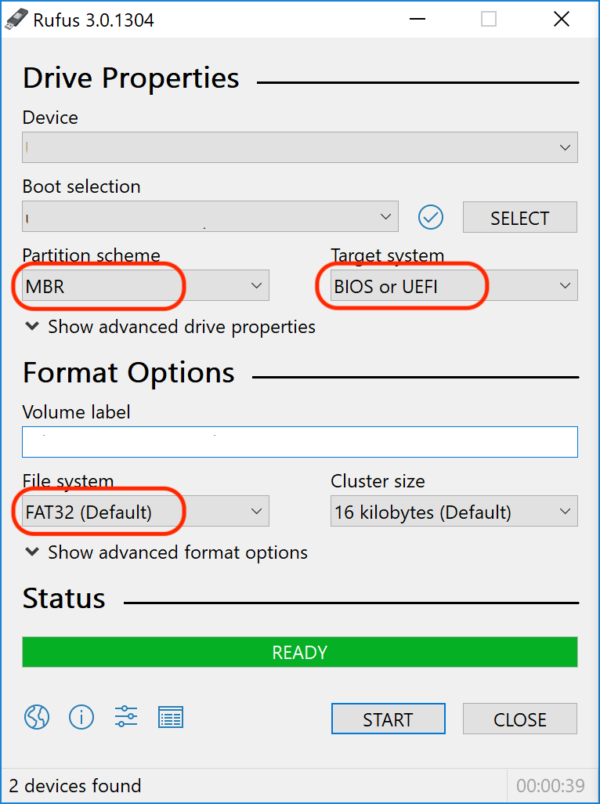Viewport: 600px width, 804px height.
Task: Compute checksums using the checkmark icon
Action: (430, 217)
